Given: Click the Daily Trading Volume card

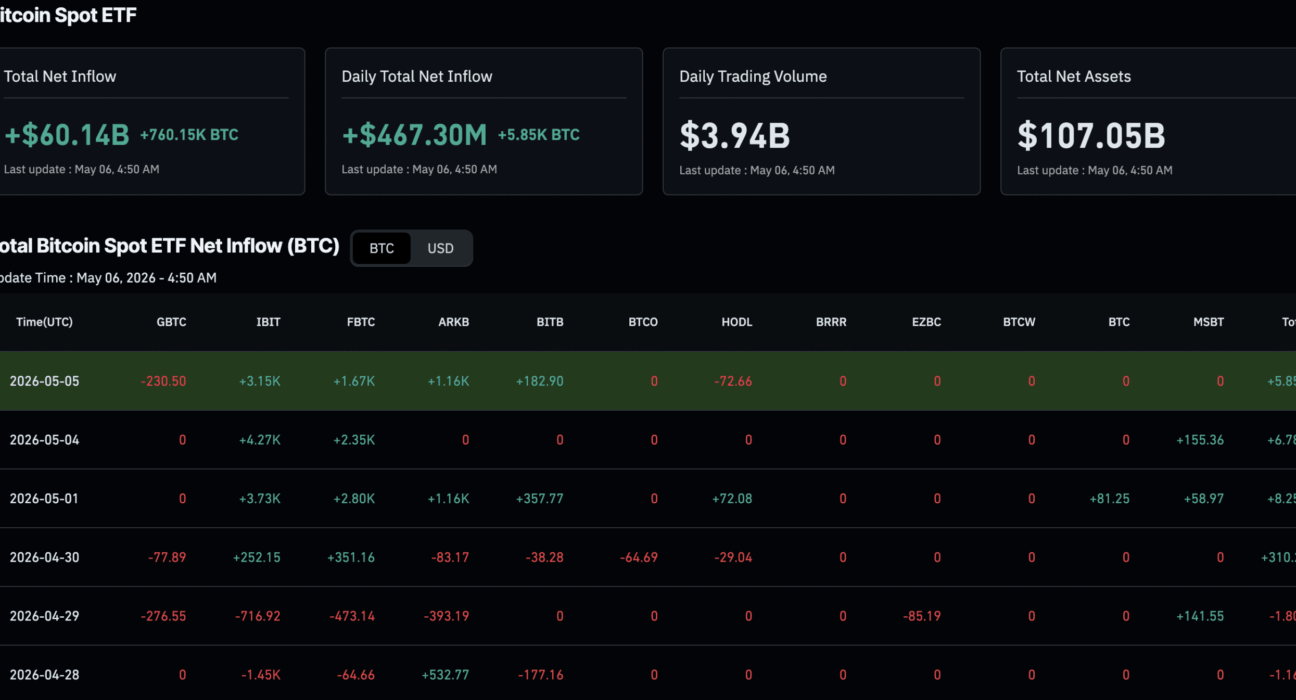Looking at the screenshot, I should (822, 121).
